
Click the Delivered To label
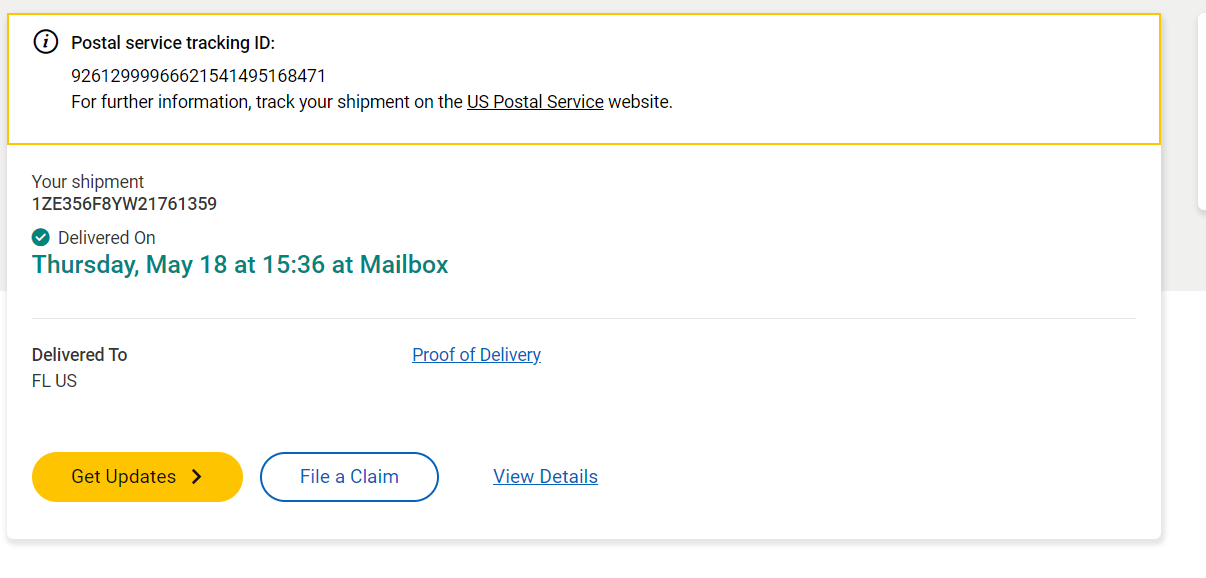(80, 355)
